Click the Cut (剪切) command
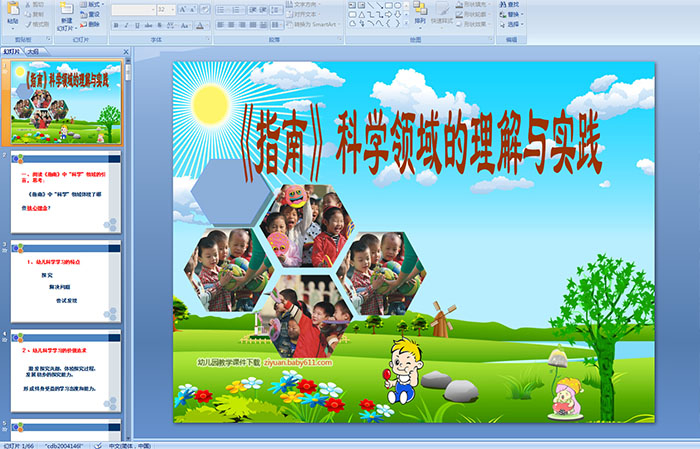The image size is (700, 449). [x=35, y=4]
